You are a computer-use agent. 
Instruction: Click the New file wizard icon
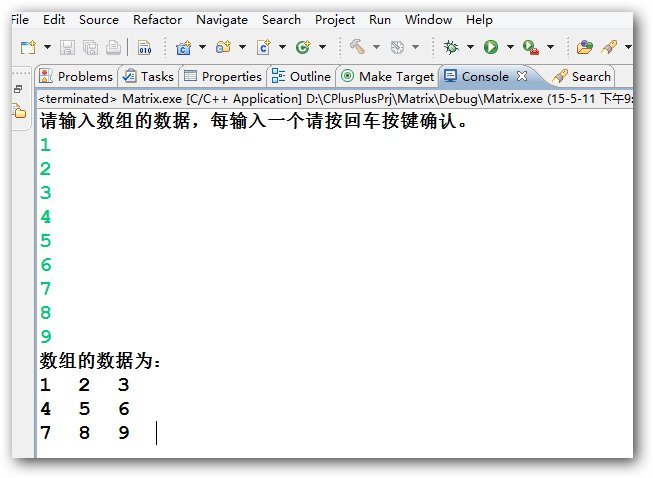coord(28,47)
